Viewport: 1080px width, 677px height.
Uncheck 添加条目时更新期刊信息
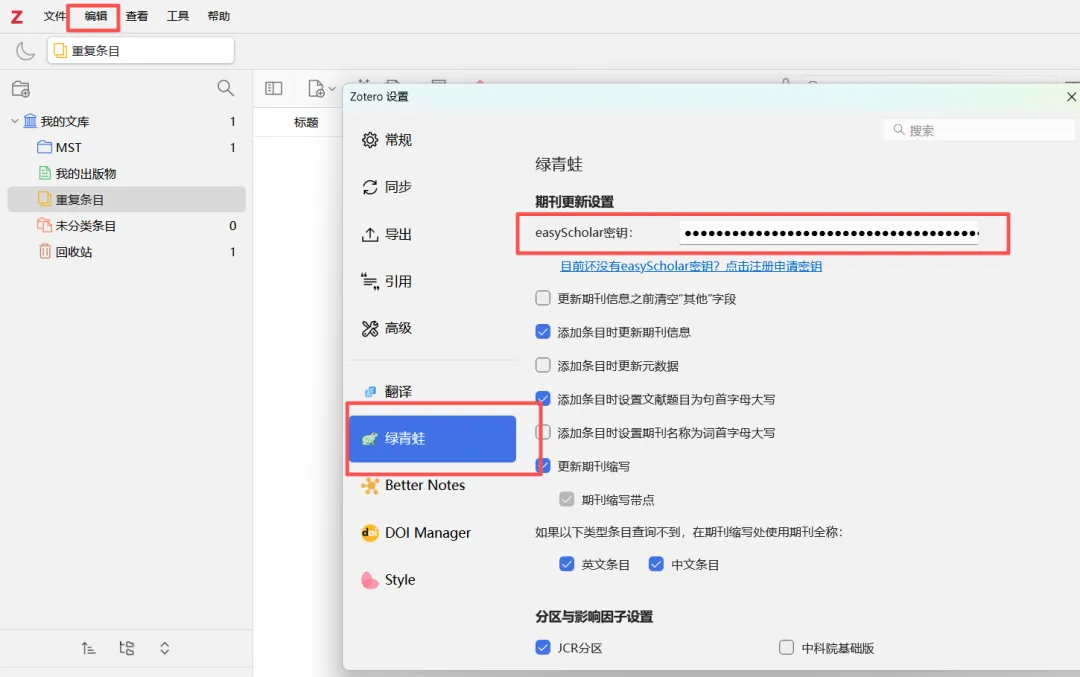(543, 332)
